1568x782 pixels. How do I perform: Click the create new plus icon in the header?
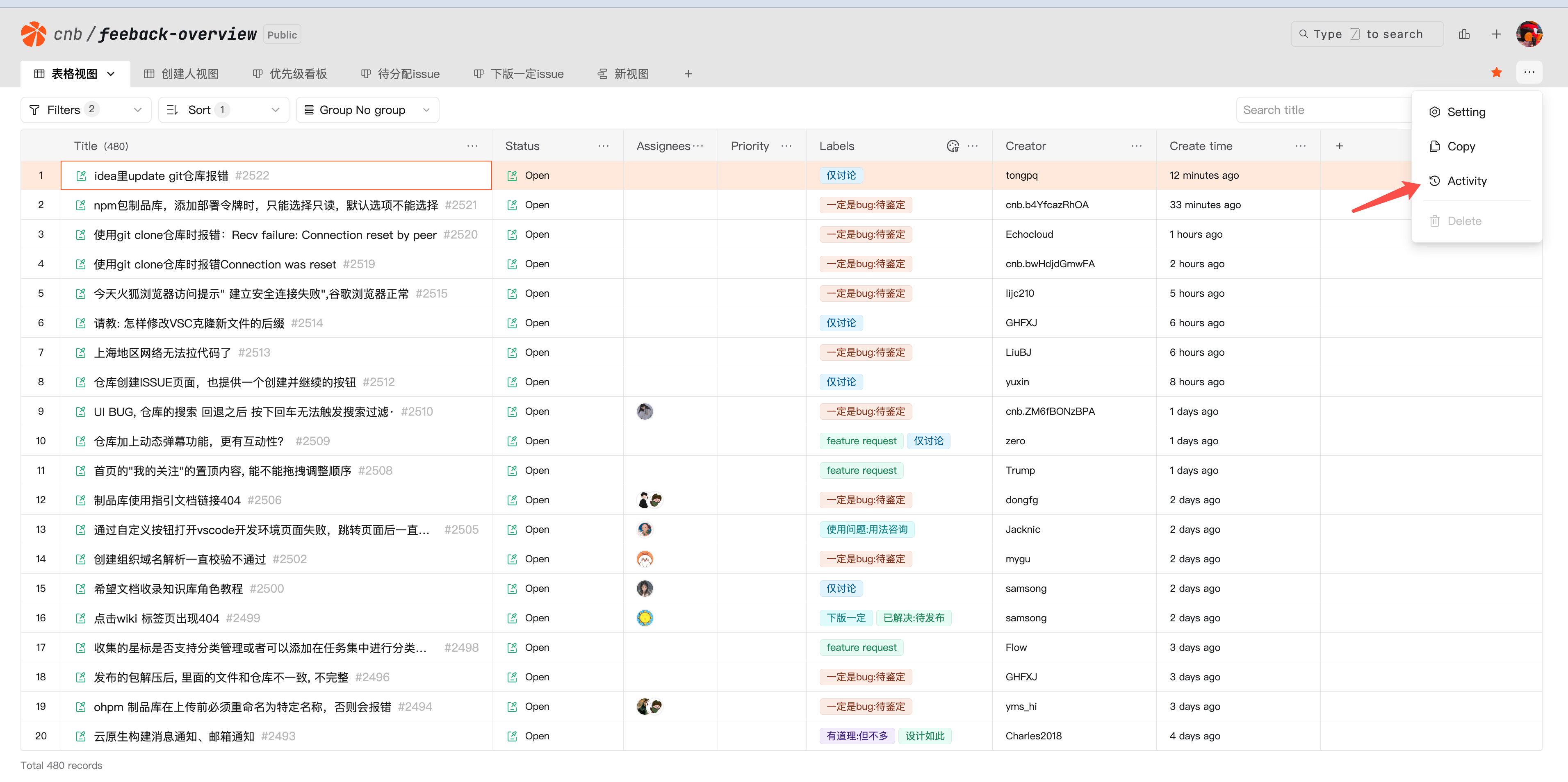pyautogui.click(x=1496, y=34)
